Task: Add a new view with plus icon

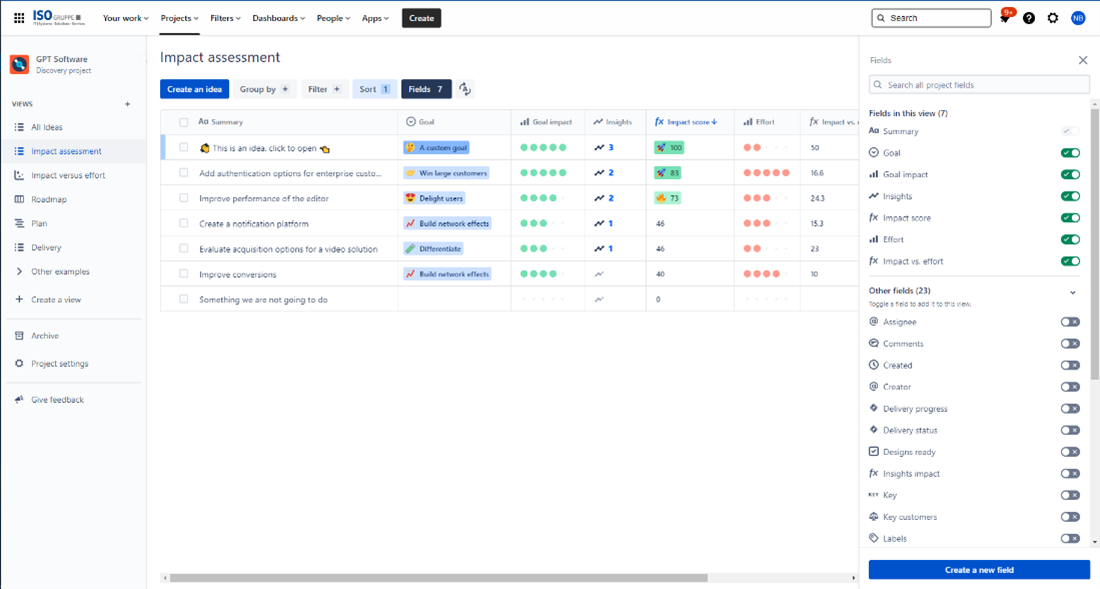Action: (127, 104)
